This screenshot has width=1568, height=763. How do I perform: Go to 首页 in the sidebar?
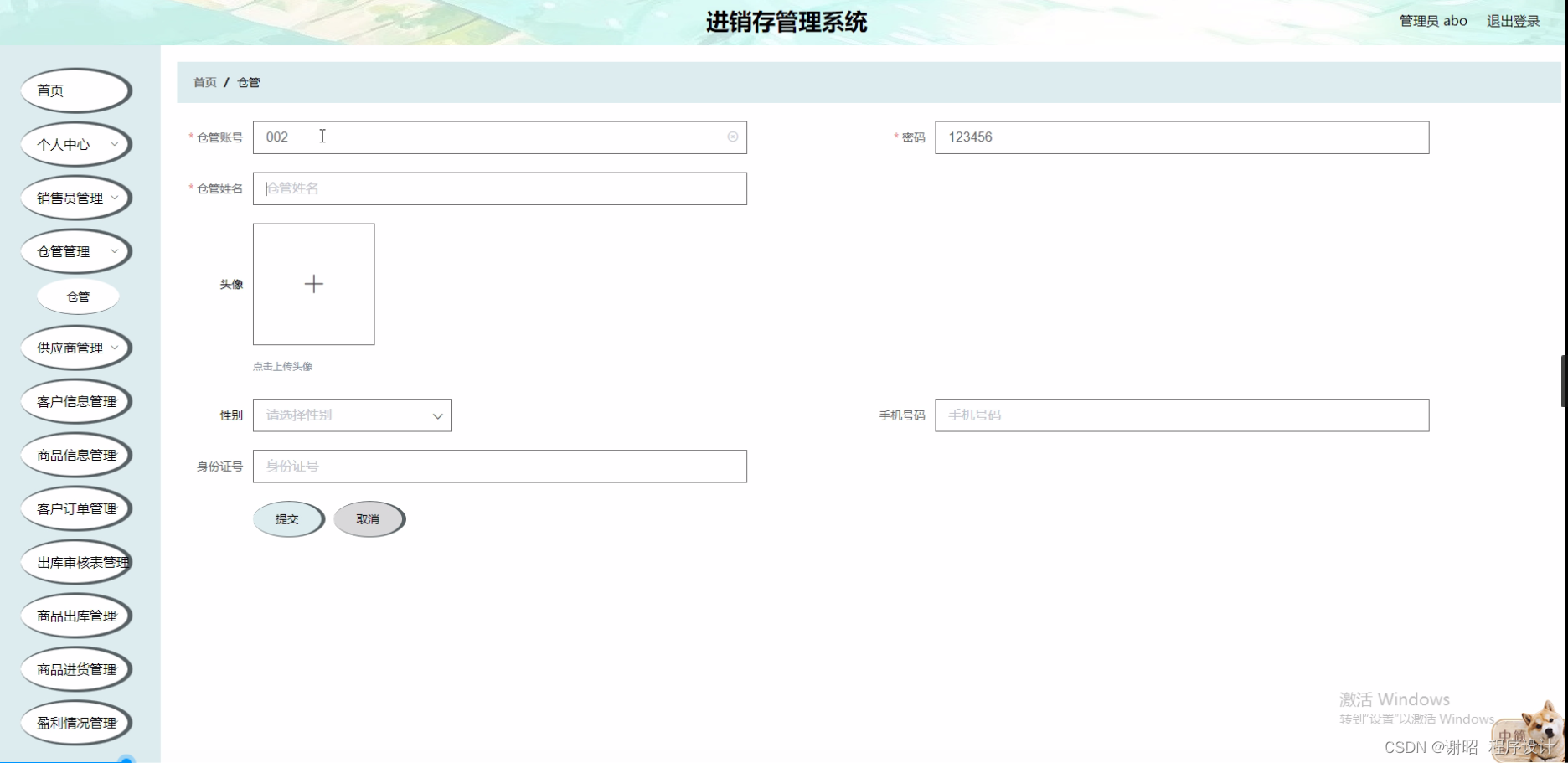76,90
